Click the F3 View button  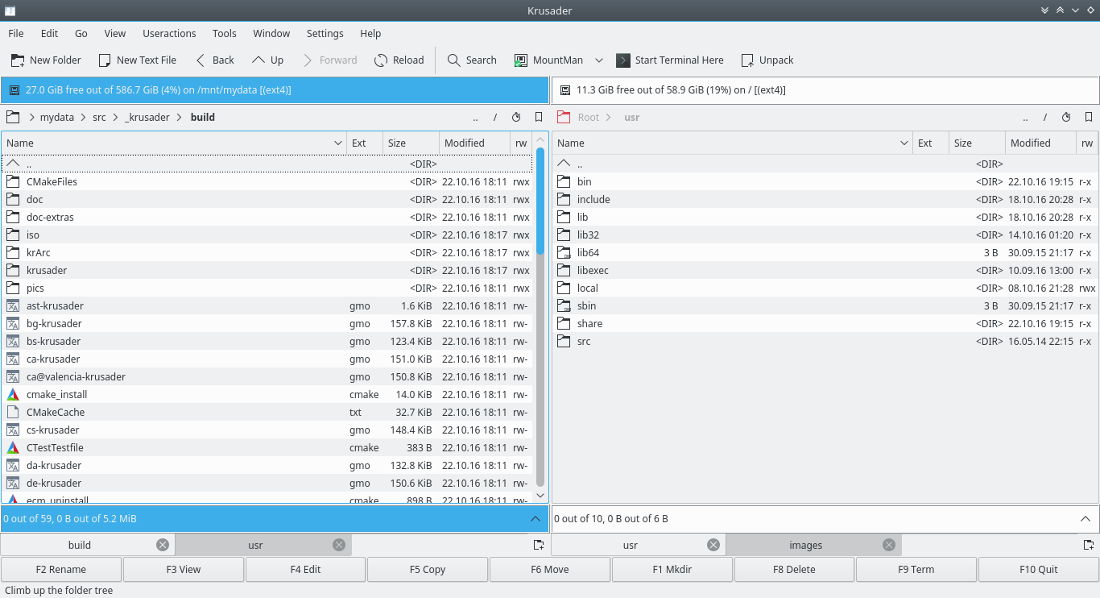183,569
